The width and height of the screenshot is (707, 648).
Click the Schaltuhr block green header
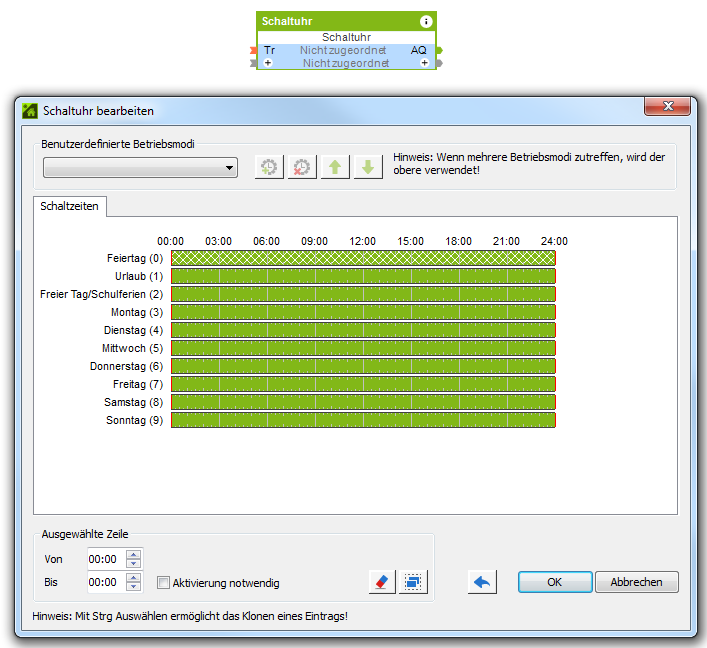pos(346,21)
